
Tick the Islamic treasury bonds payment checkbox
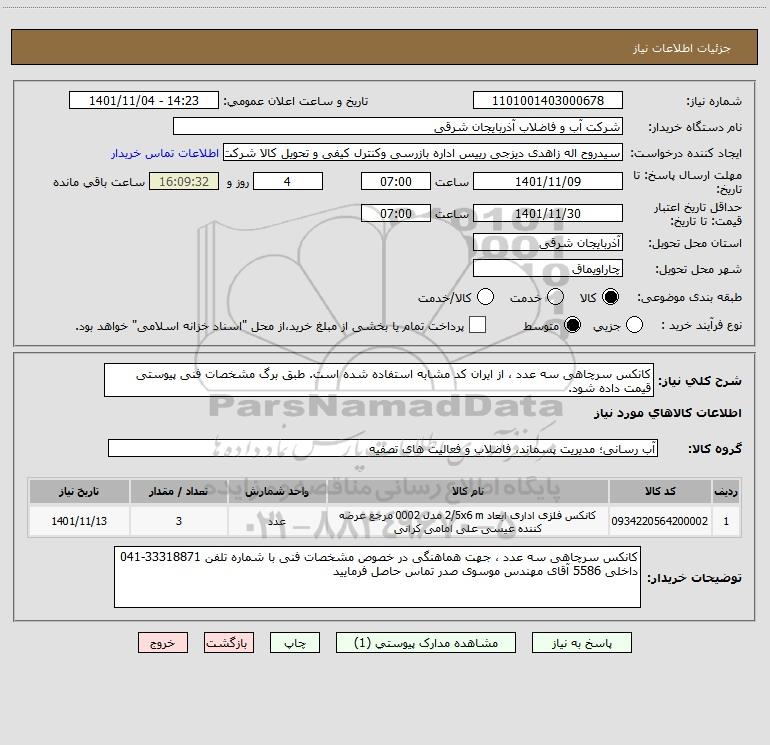[477, 325]
